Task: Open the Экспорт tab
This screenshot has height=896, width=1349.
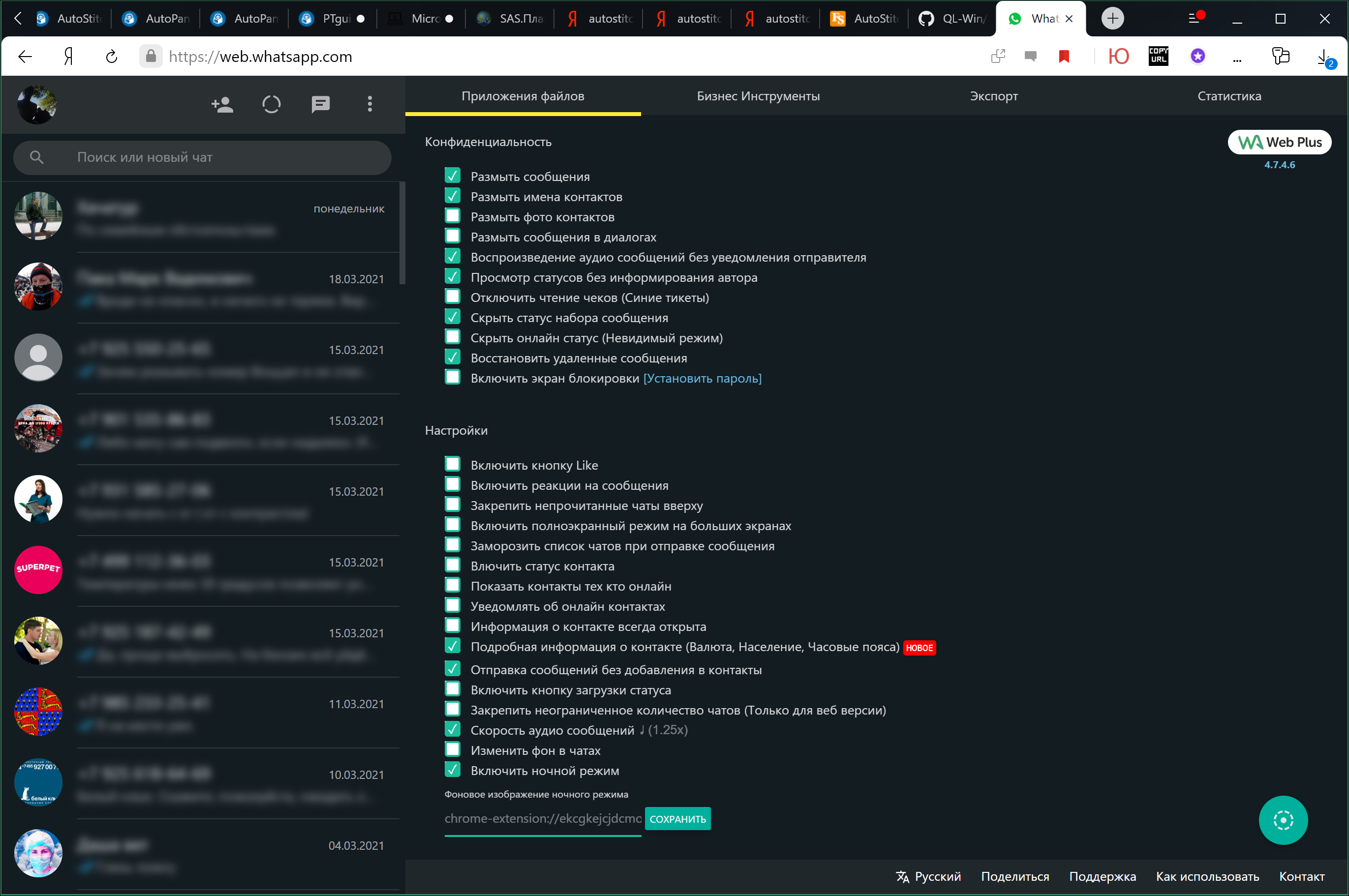Action: 994,96
